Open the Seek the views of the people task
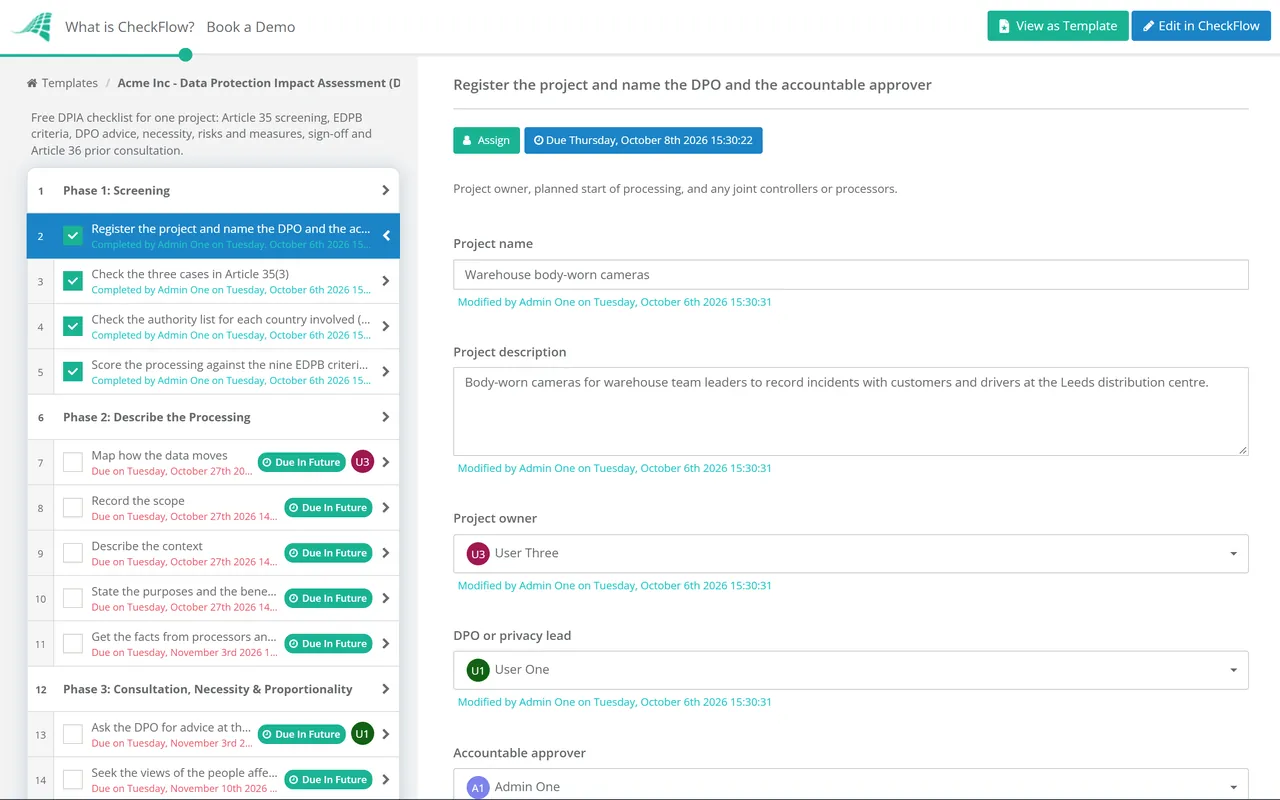Viewport: 1280px width, 800px height. click(184, 773)
